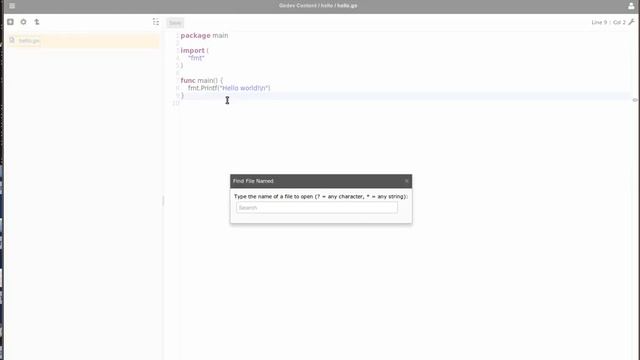
Task: Open editor settings wrench icon
Action: [632, 22]
